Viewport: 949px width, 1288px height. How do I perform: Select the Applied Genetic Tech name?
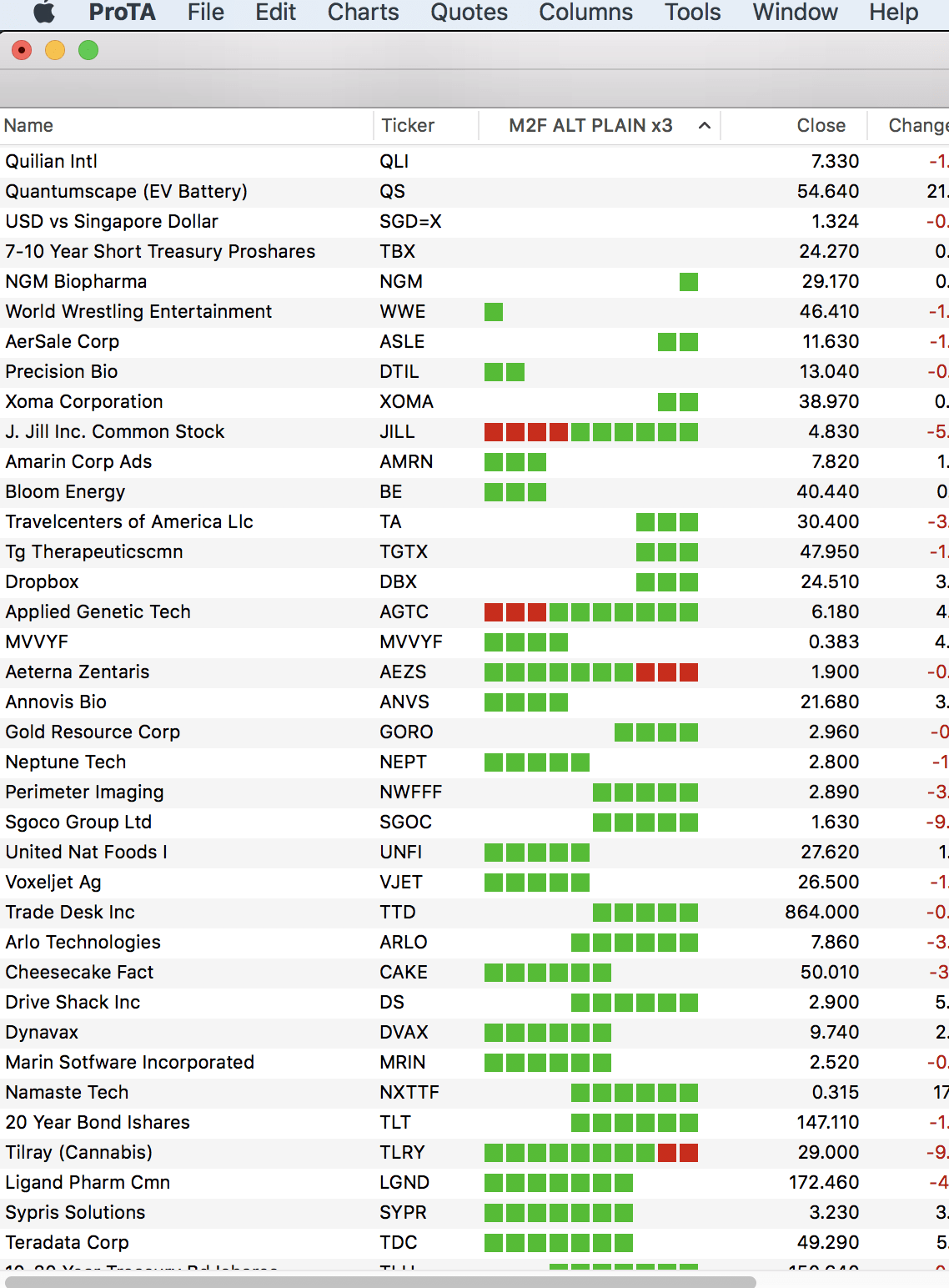coord(98,612)
